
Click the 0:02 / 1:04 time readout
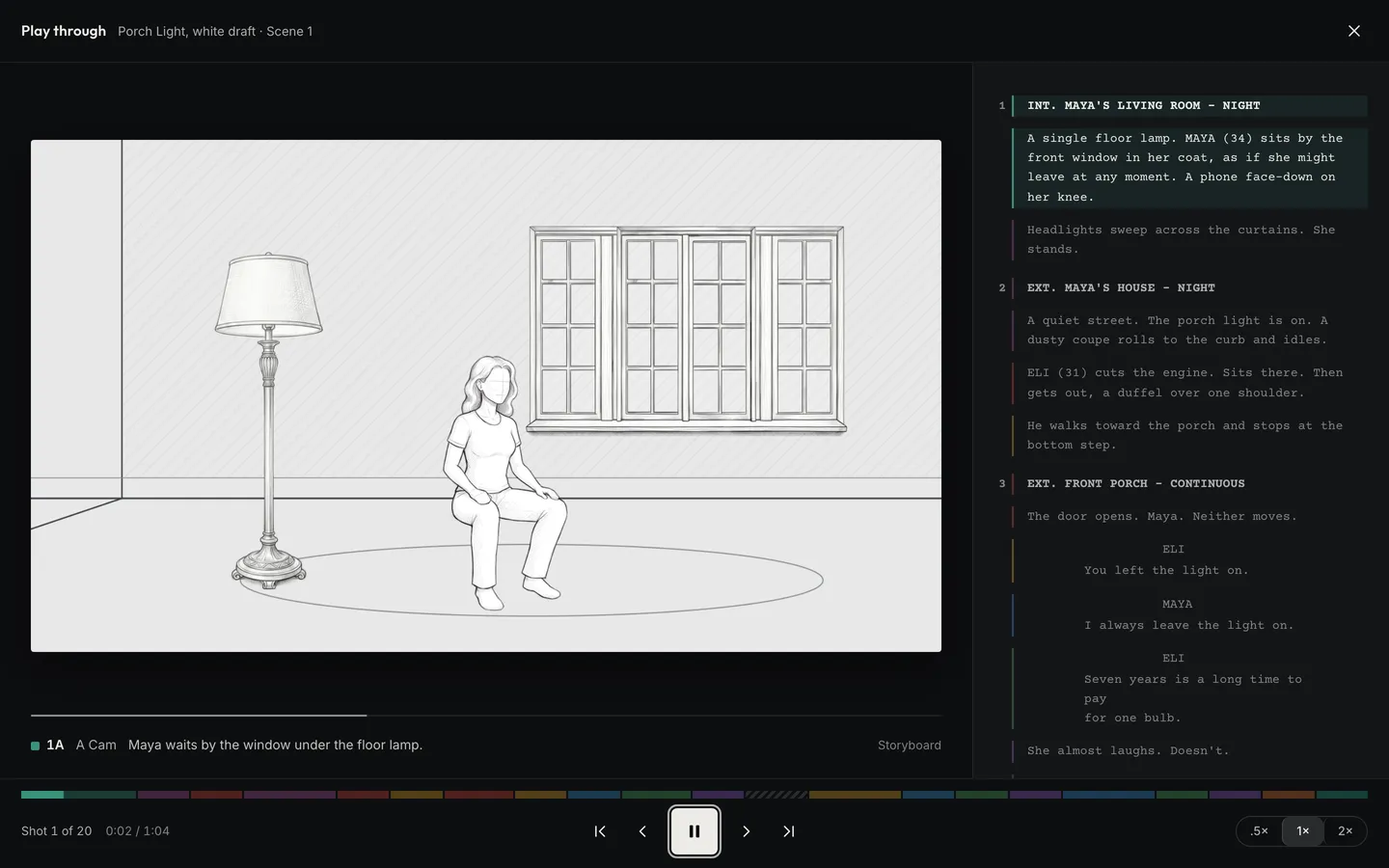(x=138, y=831)
